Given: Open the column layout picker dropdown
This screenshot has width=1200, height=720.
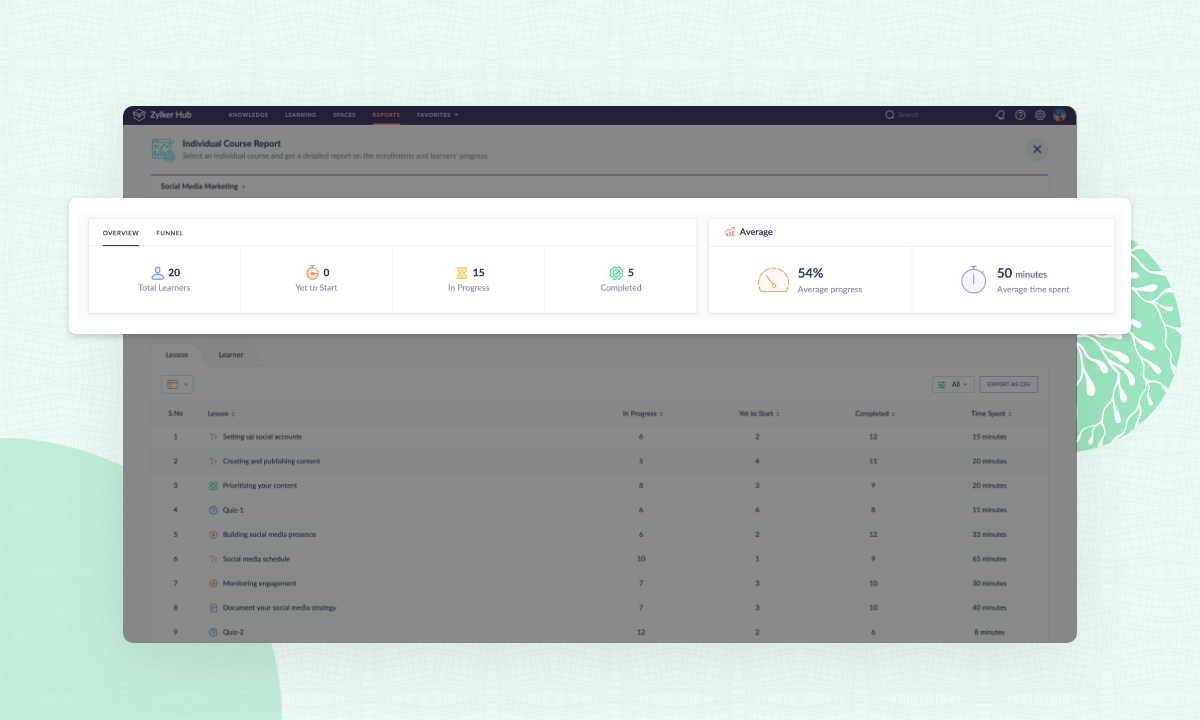Looking at the screenshot, I should 176,384.
